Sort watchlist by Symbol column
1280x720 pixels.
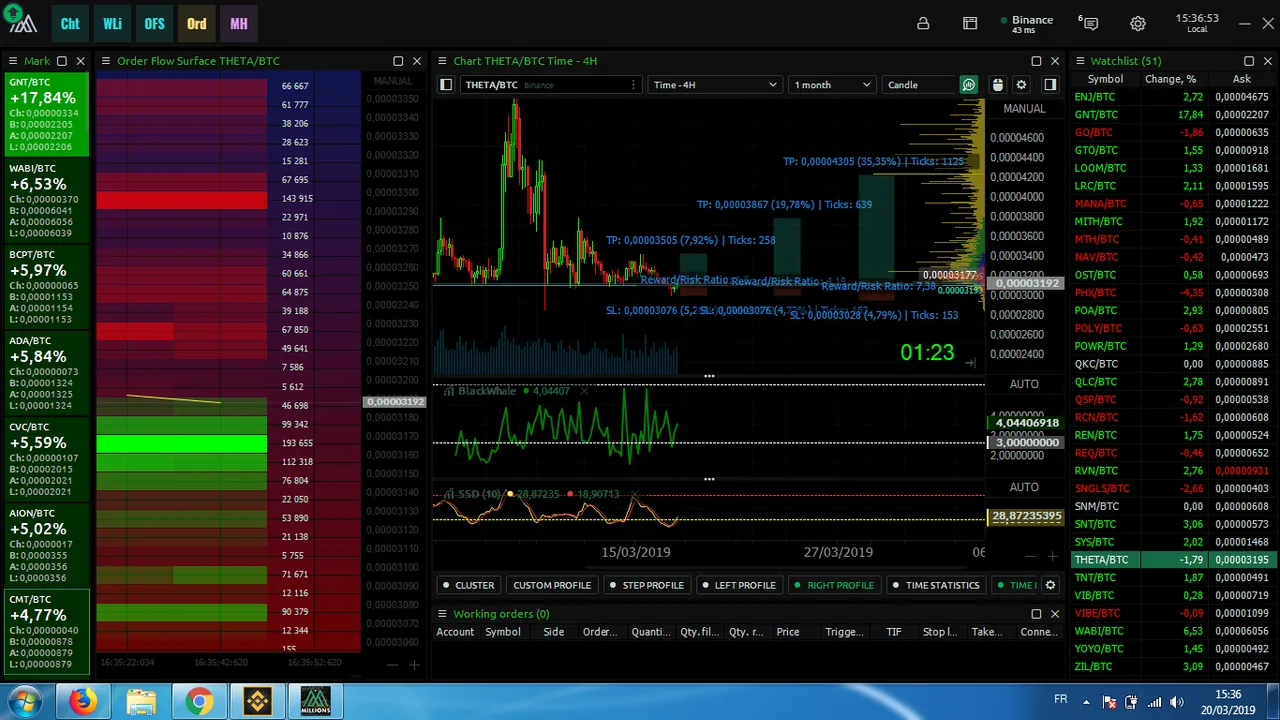tap(1105, 79)
